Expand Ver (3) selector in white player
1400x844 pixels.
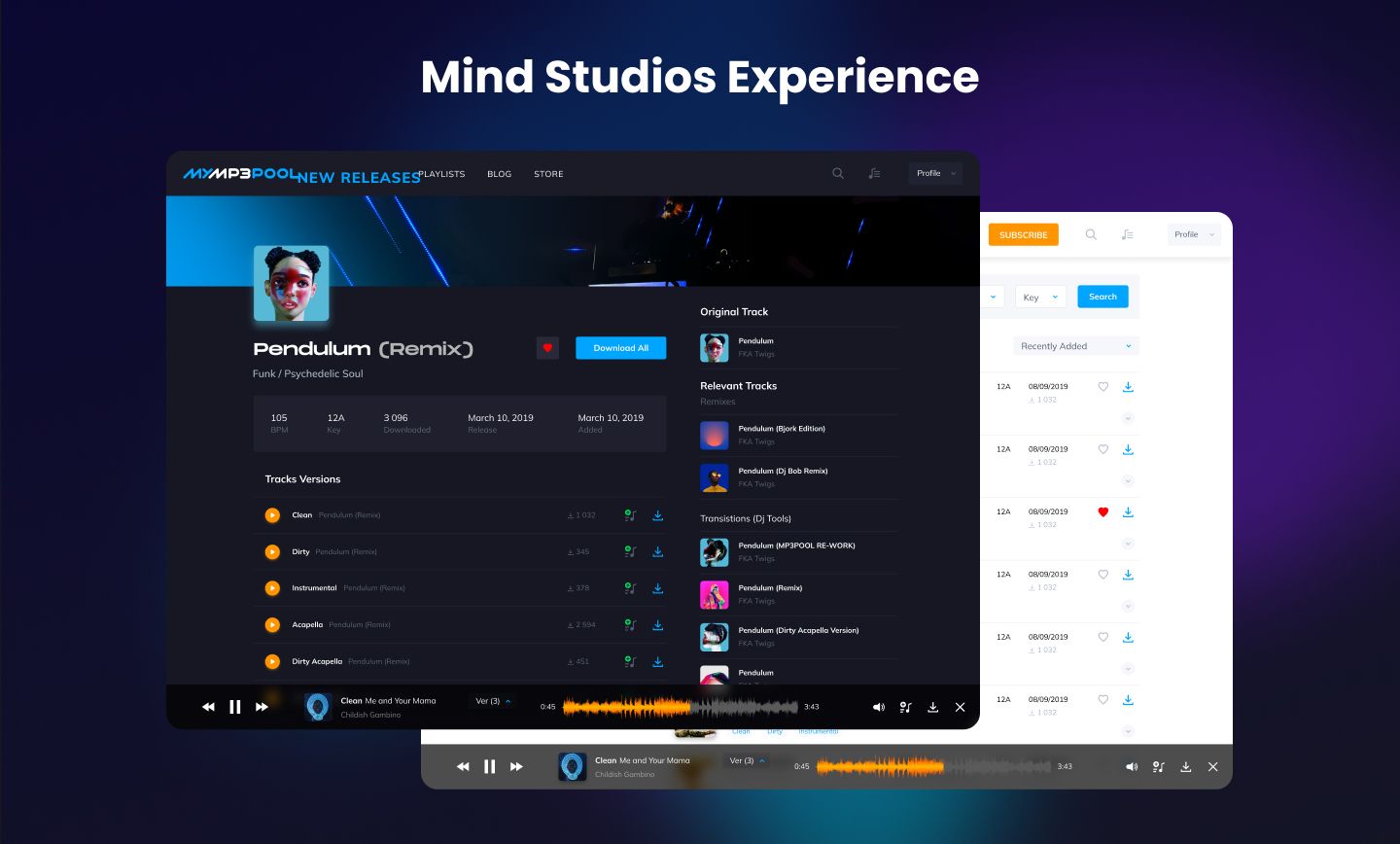[x=748, y=760]
